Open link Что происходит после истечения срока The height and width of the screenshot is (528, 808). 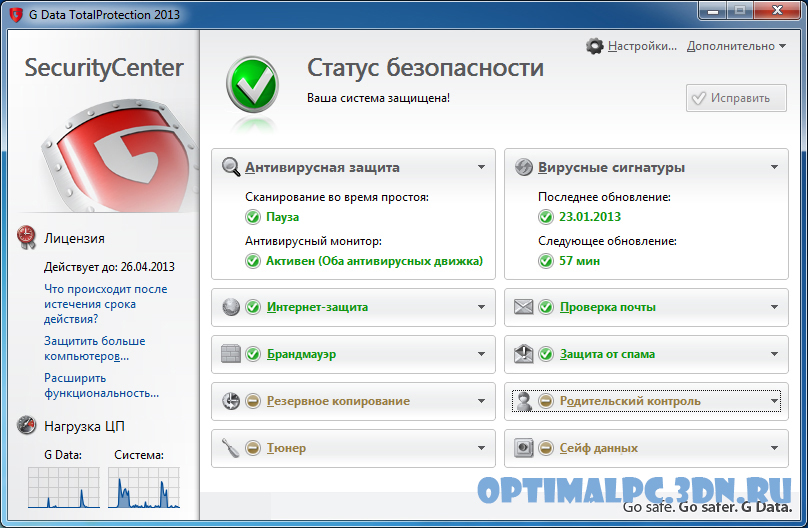coord(106,304)
